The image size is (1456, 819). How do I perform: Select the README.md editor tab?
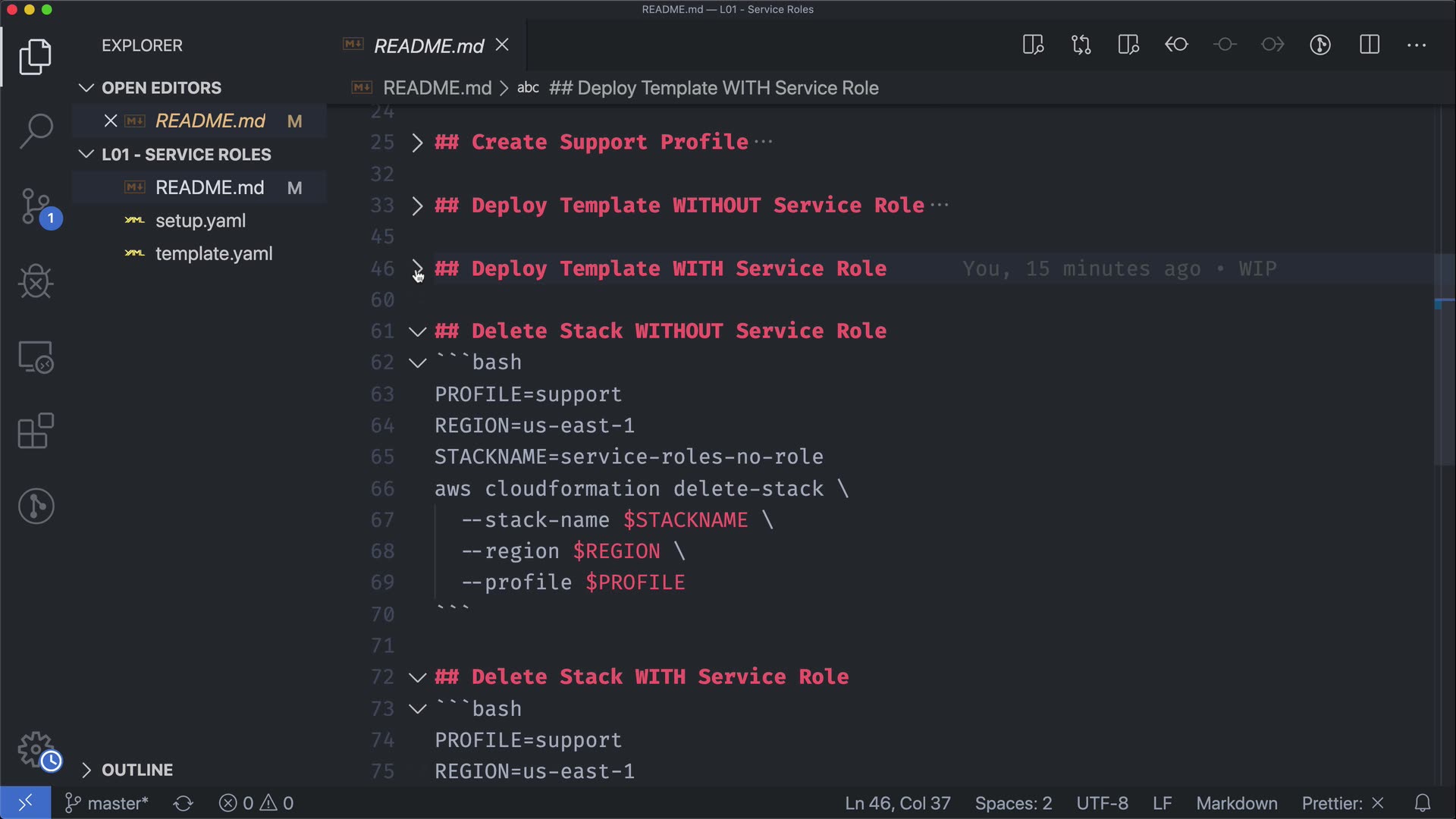pos(428,46)
